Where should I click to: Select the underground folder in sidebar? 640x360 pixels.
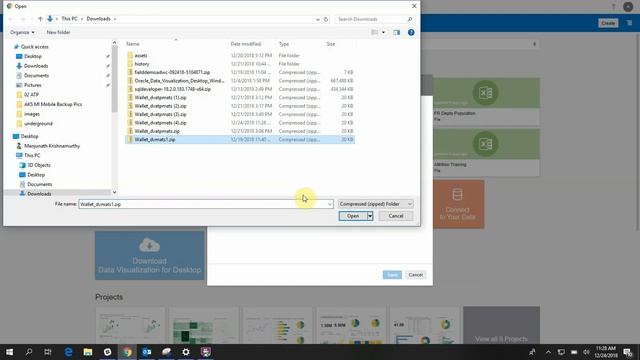coord(38,123)
